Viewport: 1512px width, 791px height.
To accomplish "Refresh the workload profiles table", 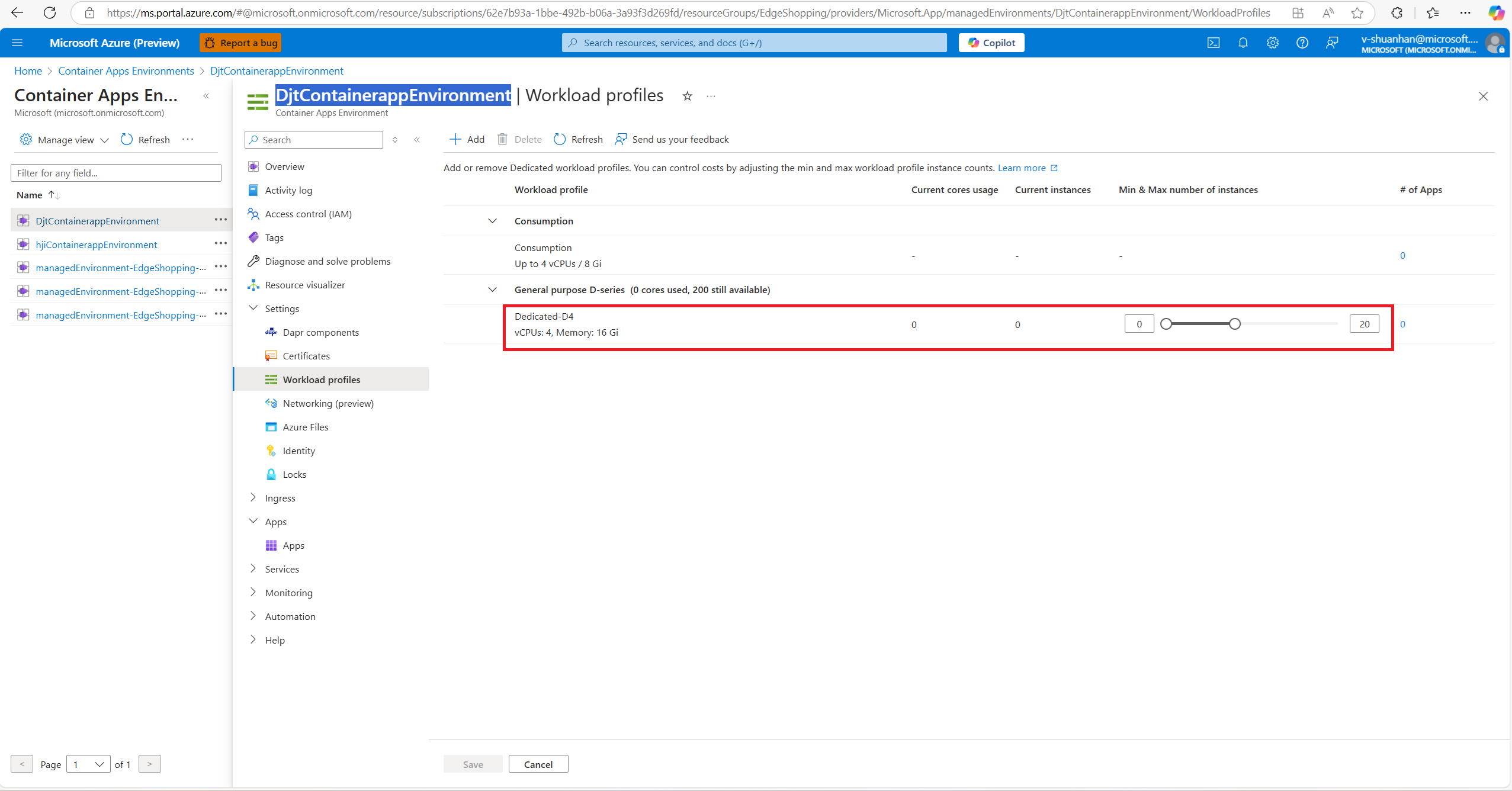I will (x=578, y=139).
